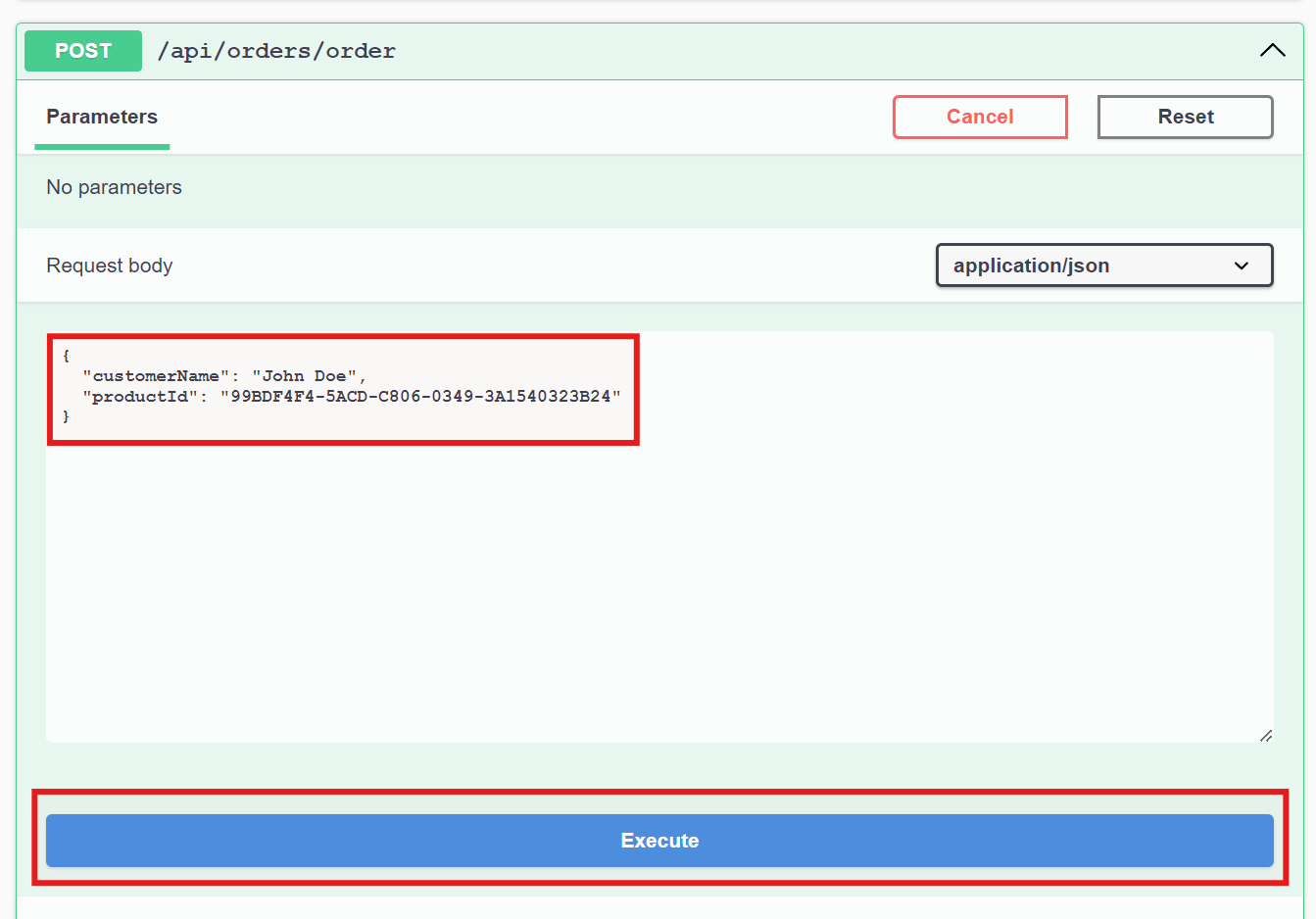Click the green POST method badge
This screenshot has width=1316, height=919.
coord(83,51)
